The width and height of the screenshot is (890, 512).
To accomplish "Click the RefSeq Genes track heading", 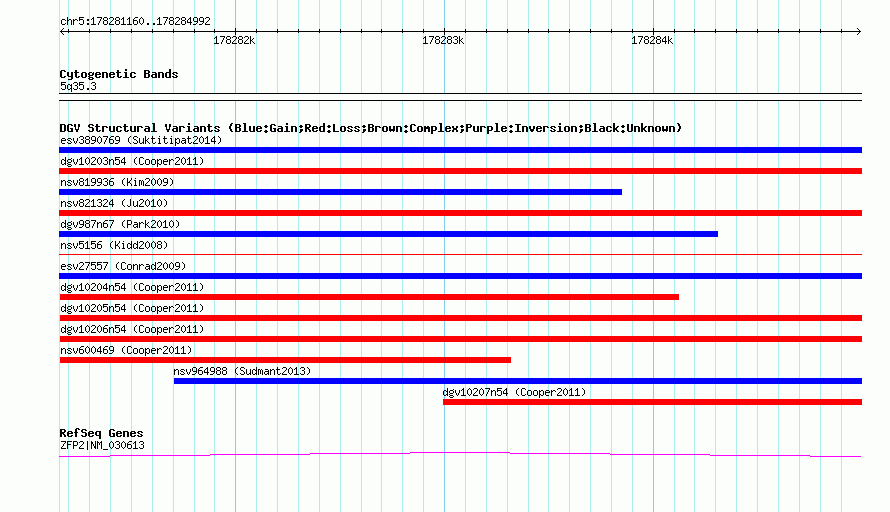I will coord(102,433).
